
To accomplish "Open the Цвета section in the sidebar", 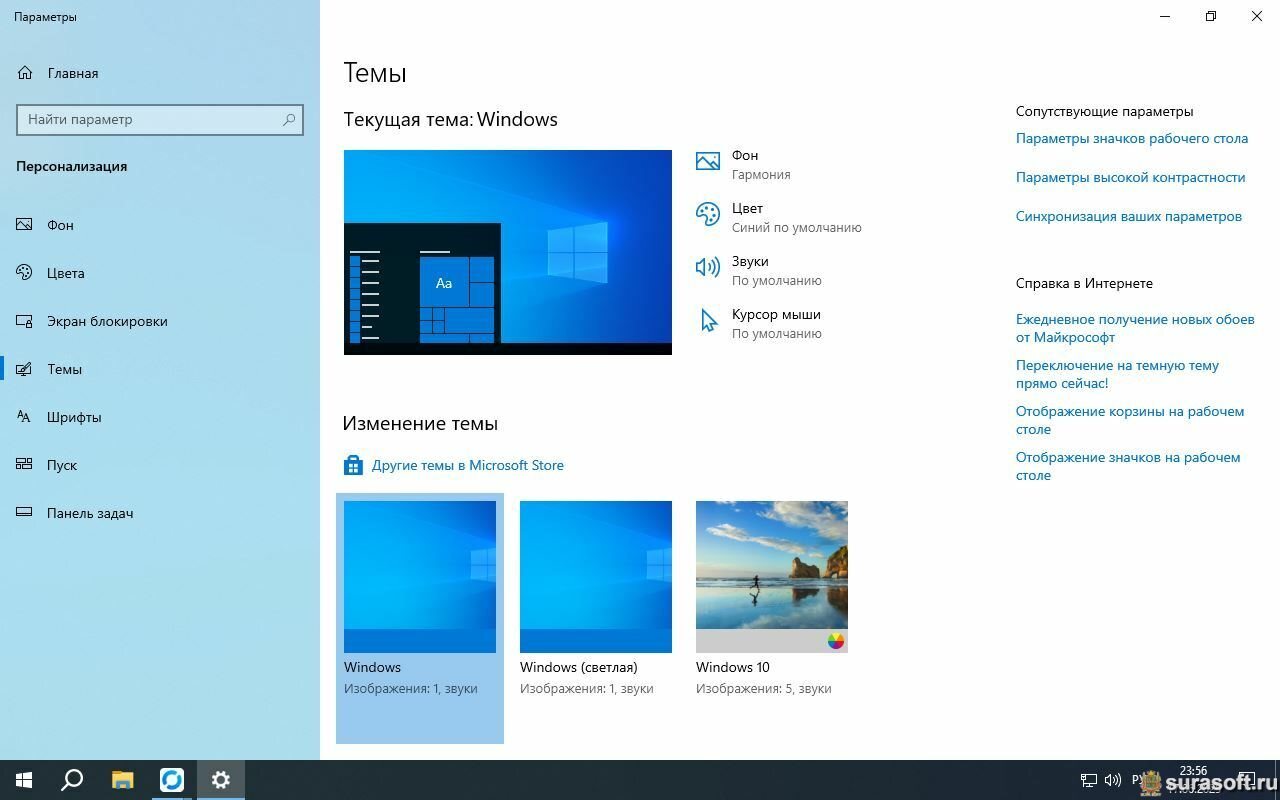I will 160,273.
